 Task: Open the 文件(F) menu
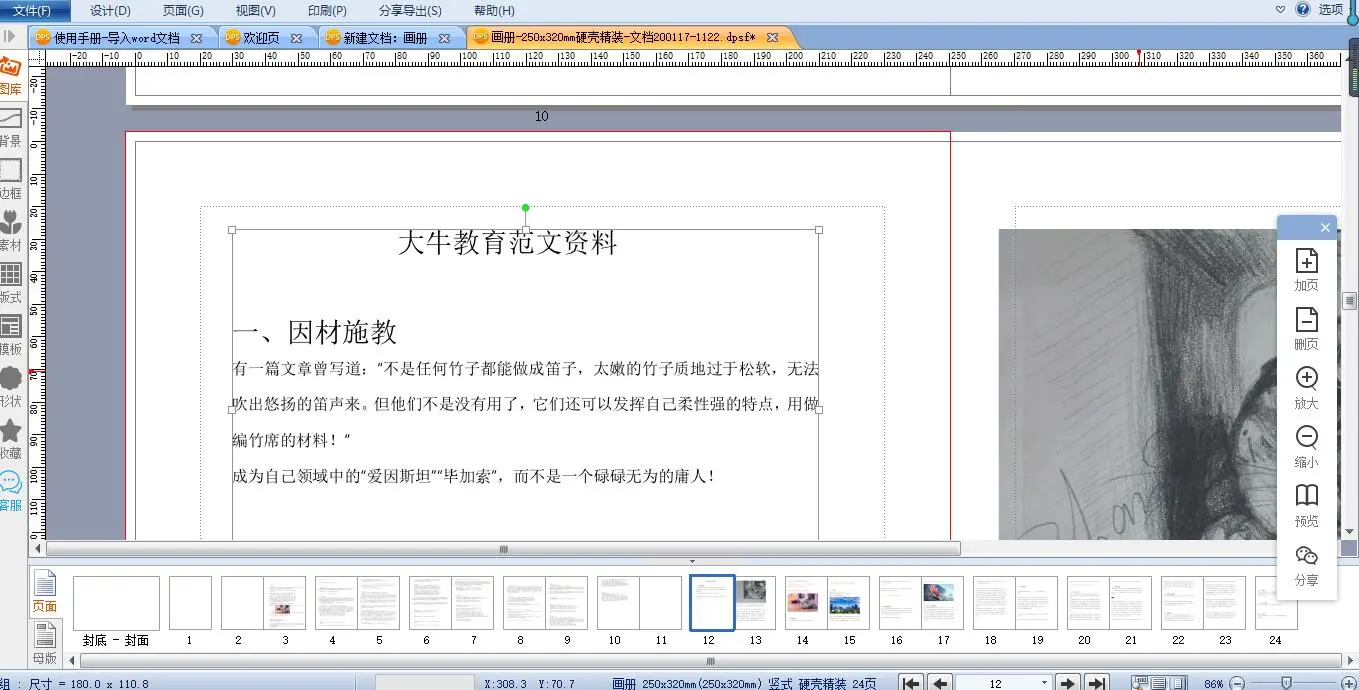click(x=33, y=11)
